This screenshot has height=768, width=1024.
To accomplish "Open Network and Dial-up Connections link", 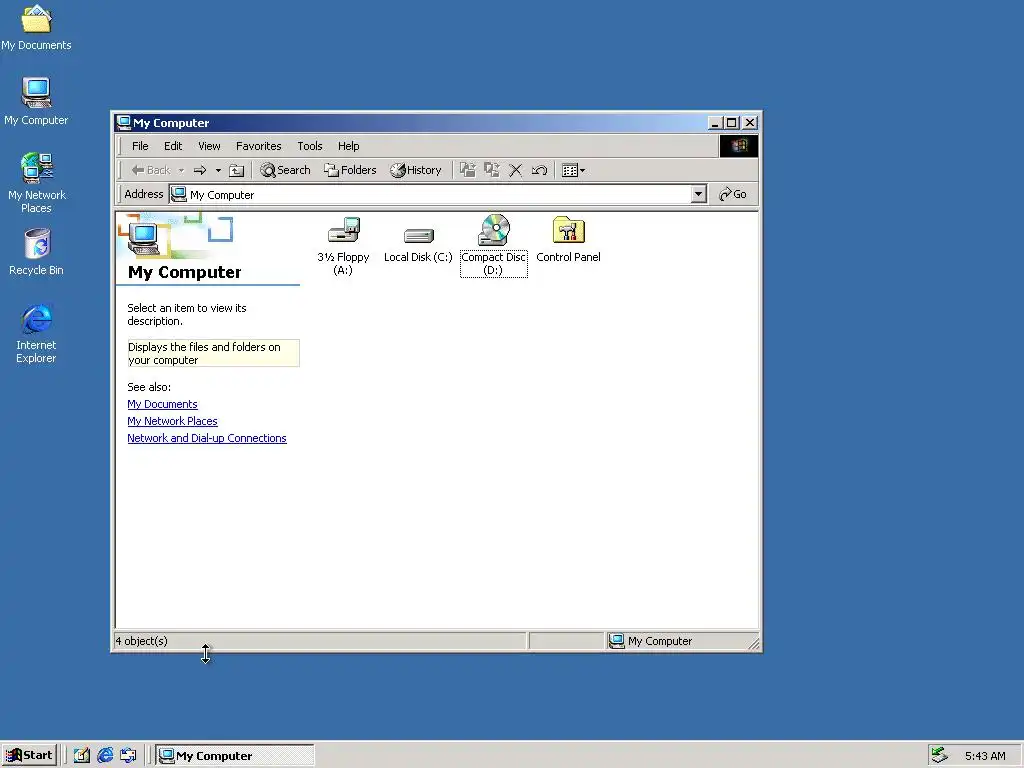I will point(207,438).
